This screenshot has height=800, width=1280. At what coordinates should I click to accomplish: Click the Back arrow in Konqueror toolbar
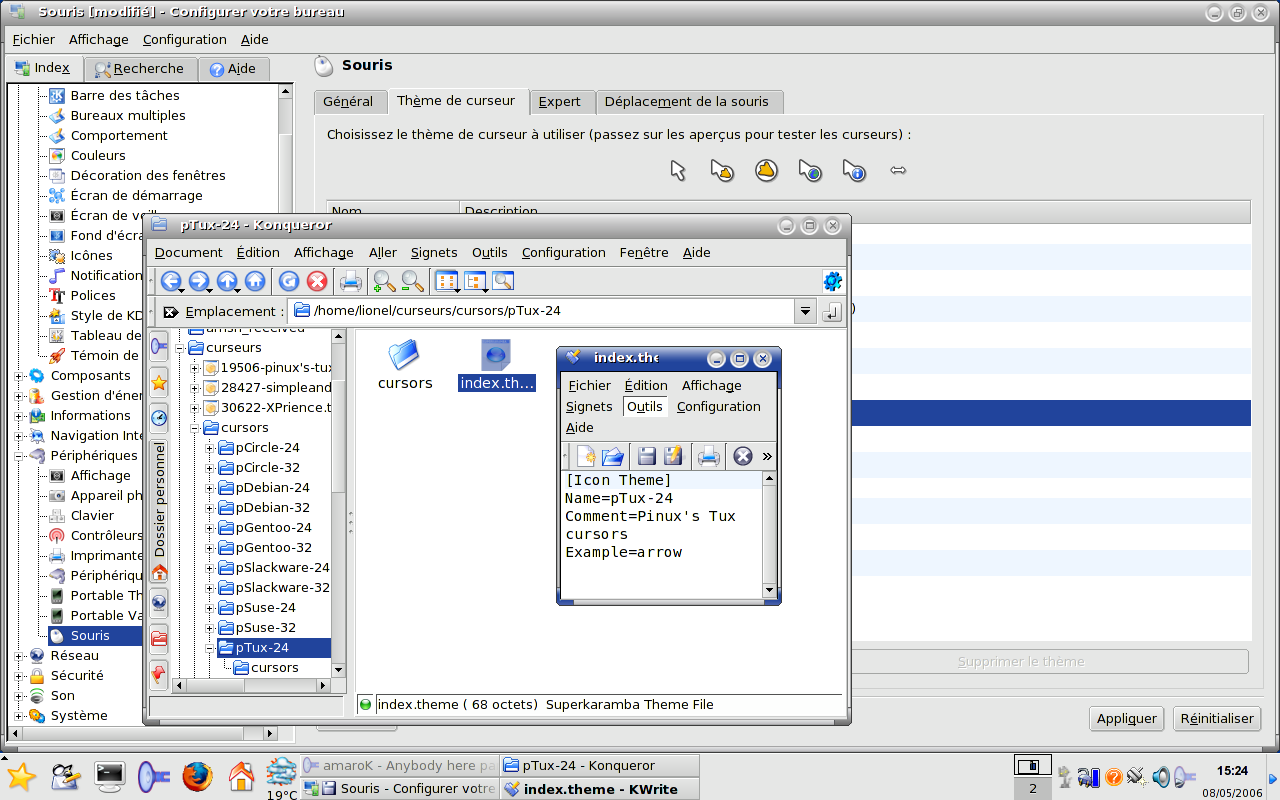tap(171, 282)
